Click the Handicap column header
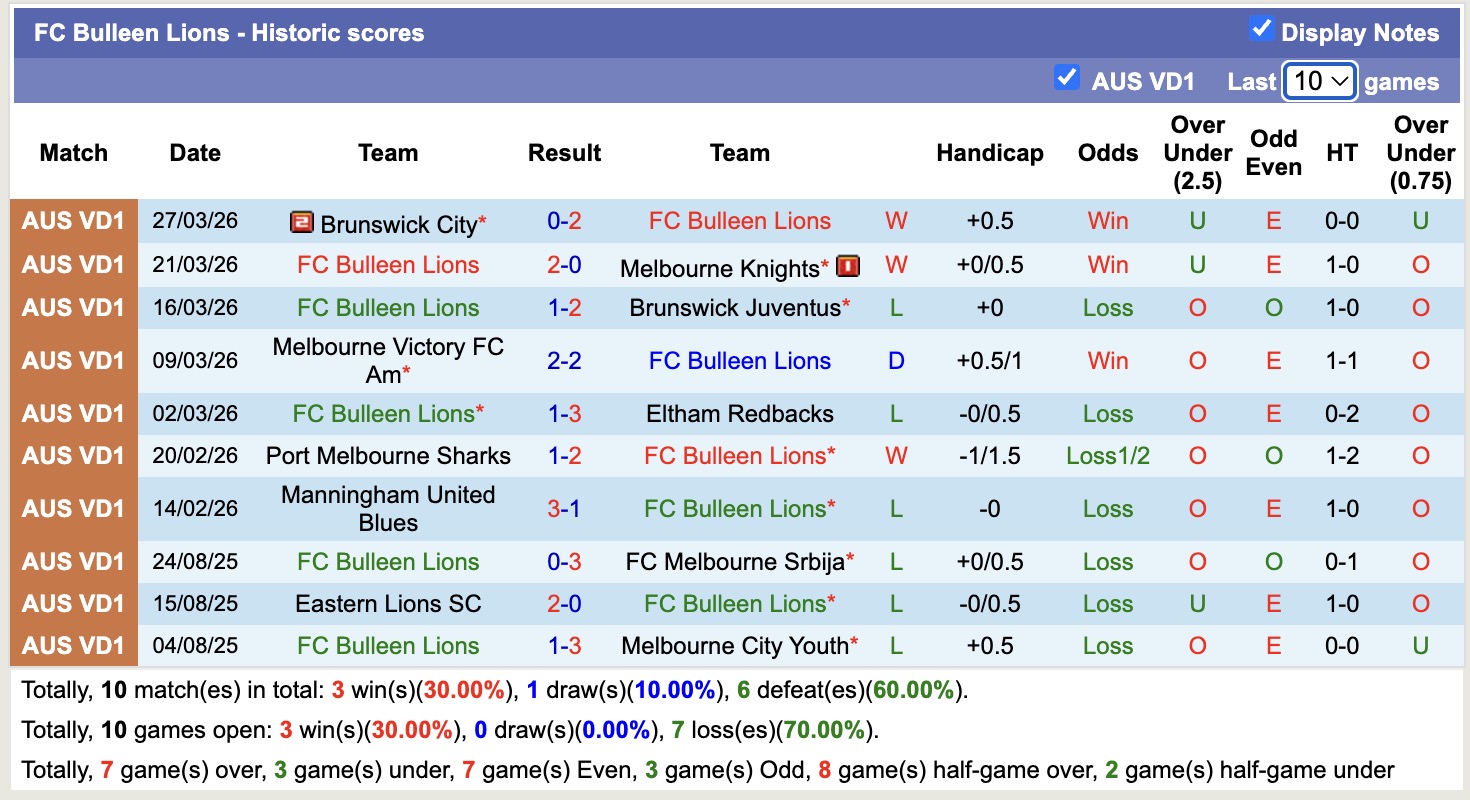 pyautogui.click(x=990, y=153)
